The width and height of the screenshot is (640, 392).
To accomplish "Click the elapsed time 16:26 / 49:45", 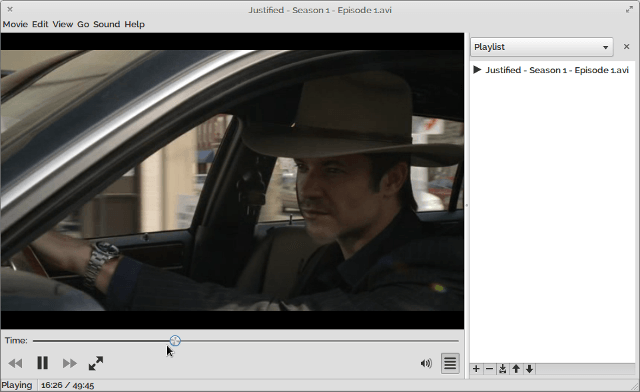I will [67, 385].
